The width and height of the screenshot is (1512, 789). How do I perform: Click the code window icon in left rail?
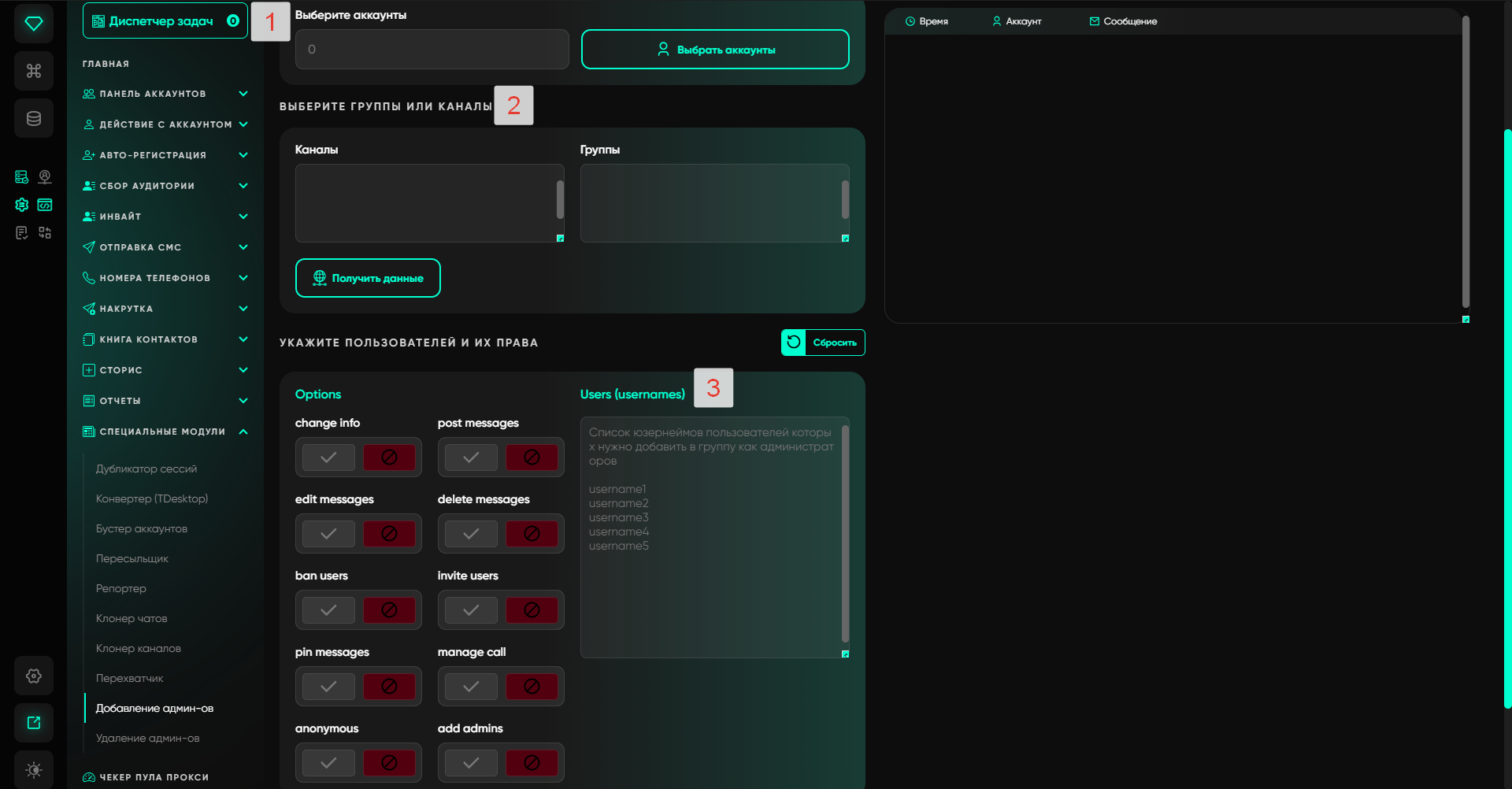click(45, 205)
